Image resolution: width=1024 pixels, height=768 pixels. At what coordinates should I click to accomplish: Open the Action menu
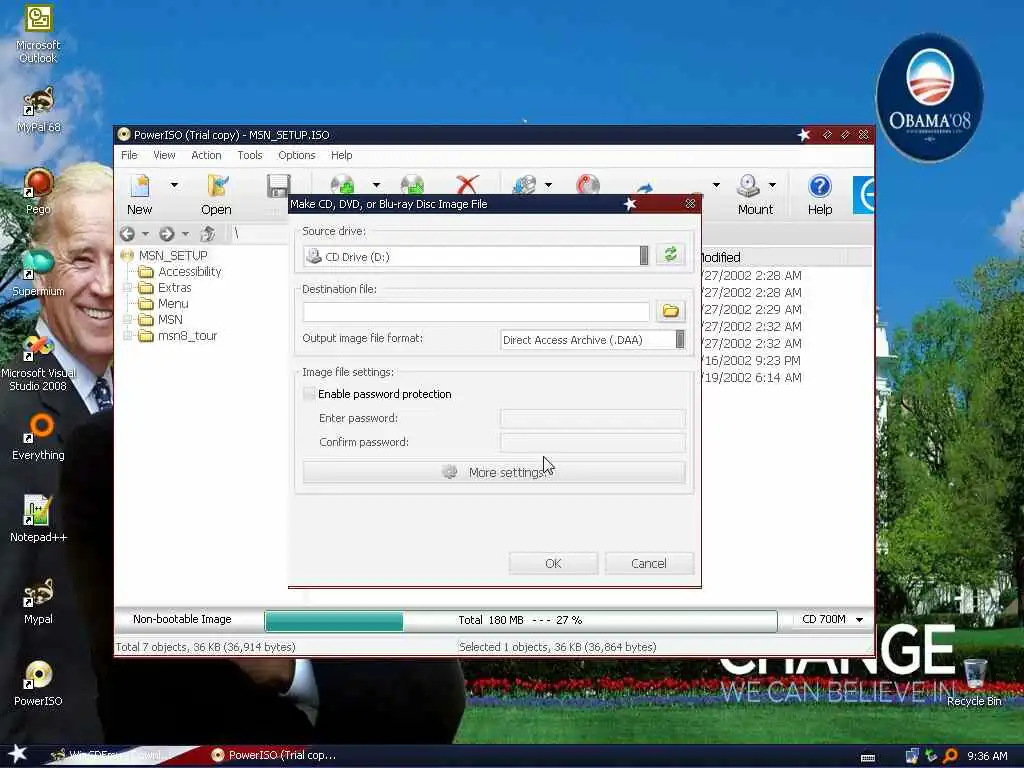206,155
